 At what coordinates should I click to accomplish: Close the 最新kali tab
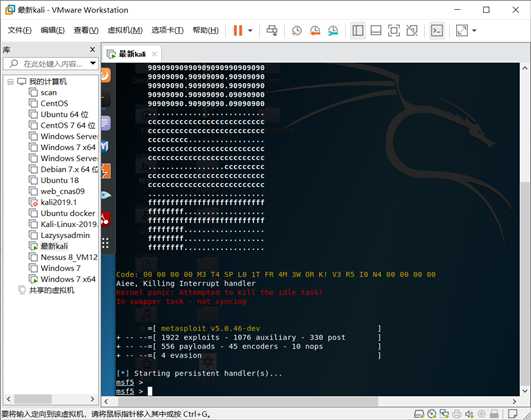[x=154, y=54]
